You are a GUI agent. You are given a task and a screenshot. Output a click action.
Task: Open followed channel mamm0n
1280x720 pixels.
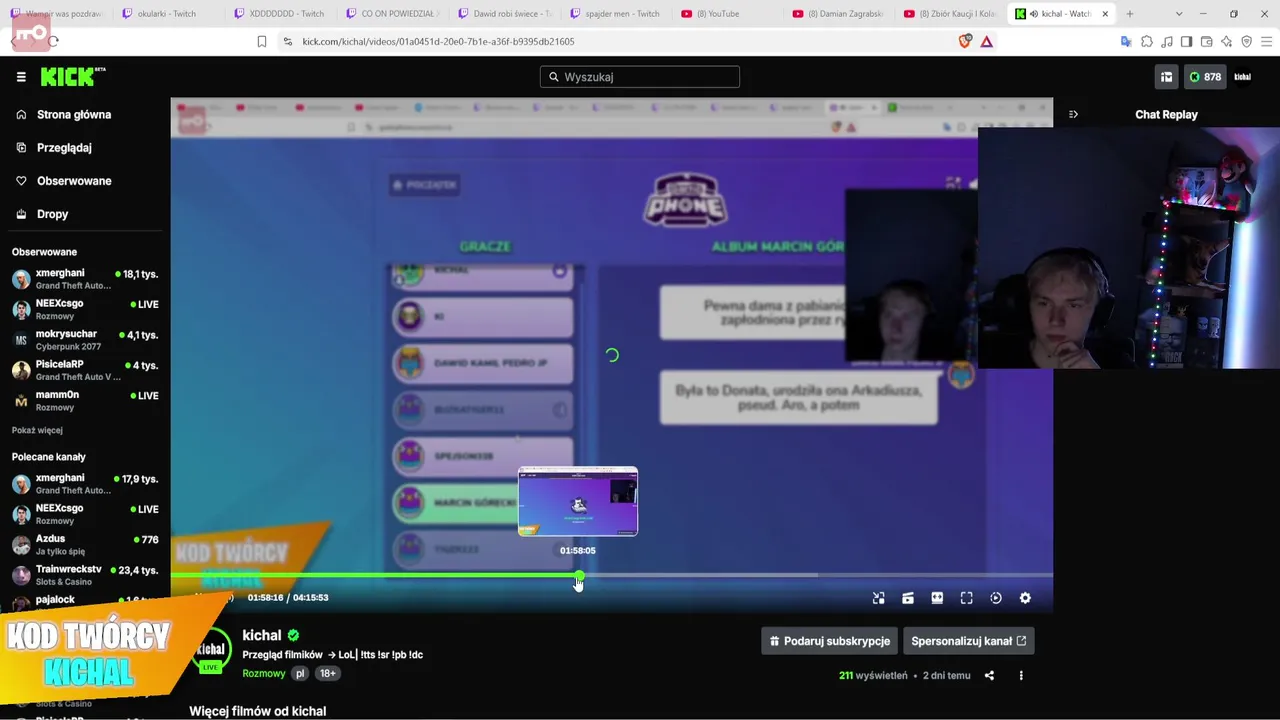(x=85, y=401)
